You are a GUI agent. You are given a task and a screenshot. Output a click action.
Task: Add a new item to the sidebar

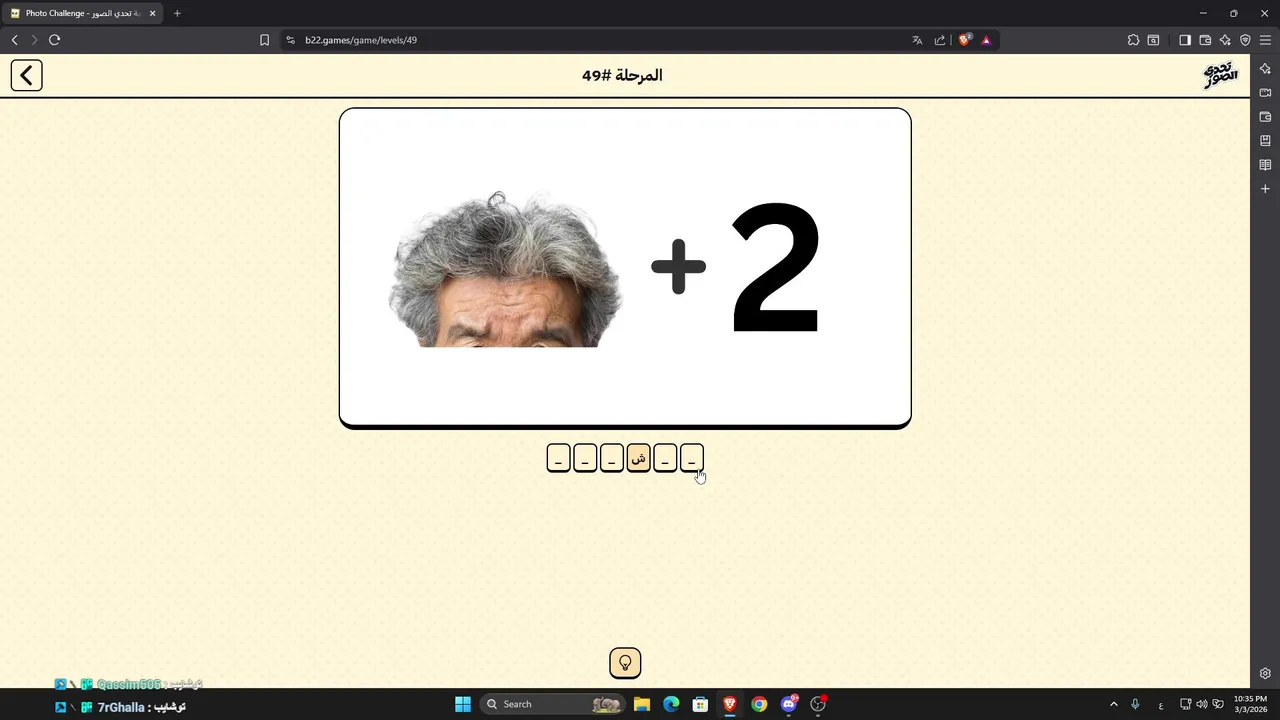1265,189
